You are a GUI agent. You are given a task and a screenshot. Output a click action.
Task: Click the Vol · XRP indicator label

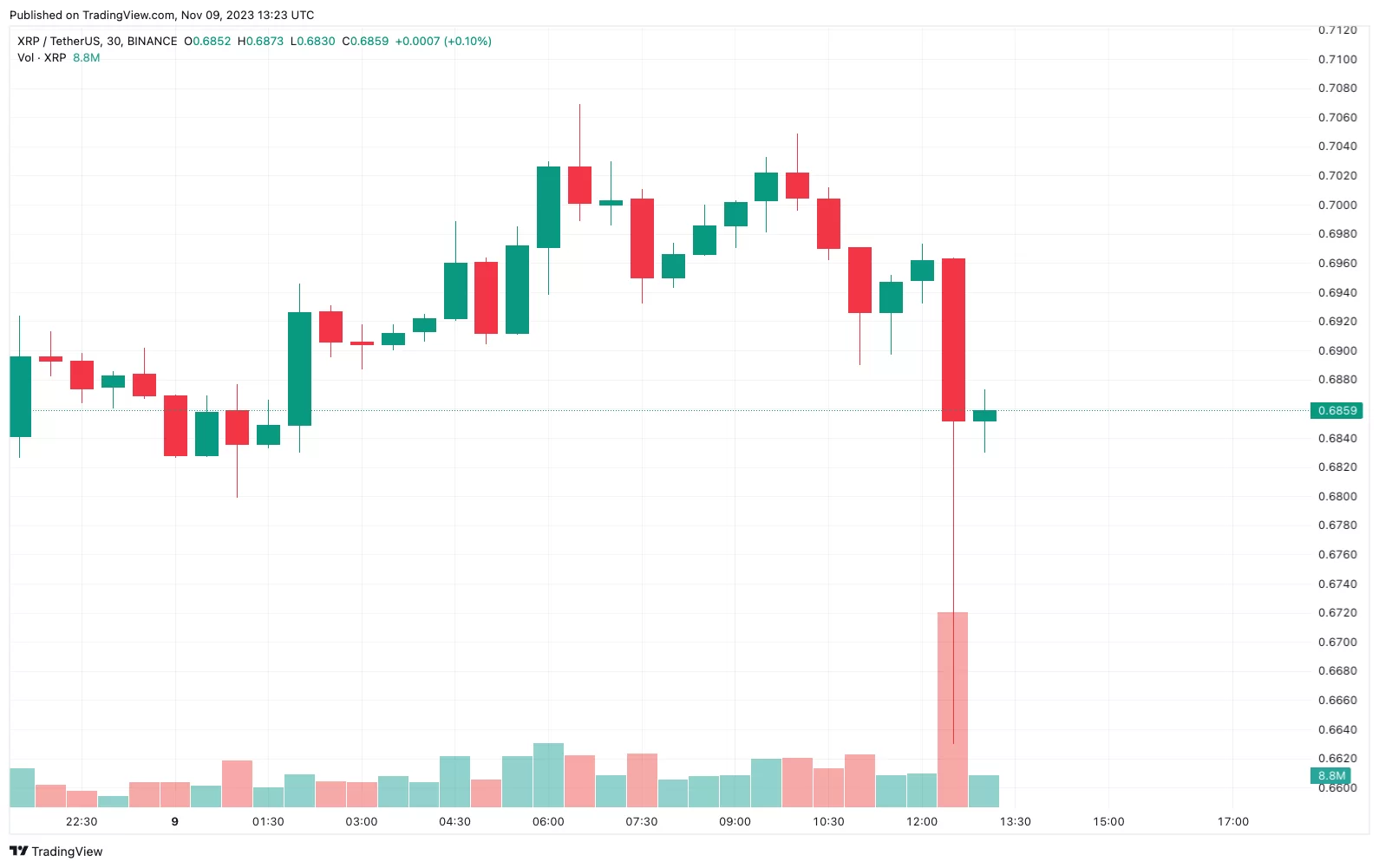[x=42, y=58]
